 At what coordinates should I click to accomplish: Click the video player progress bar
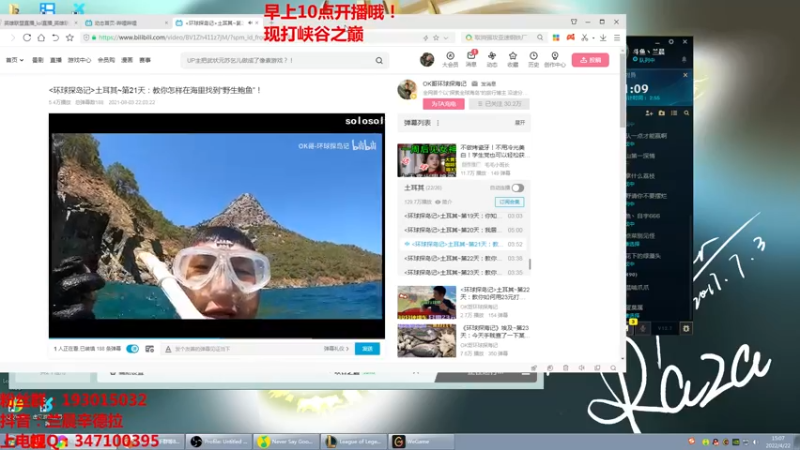pos(217,338)
